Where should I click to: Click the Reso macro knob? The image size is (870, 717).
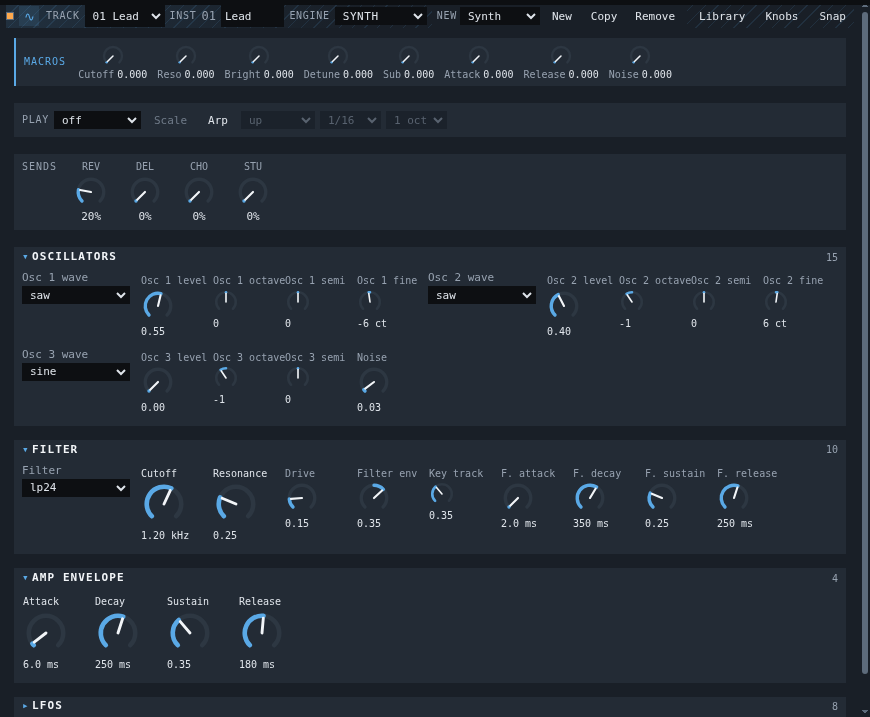pos(185,57)
